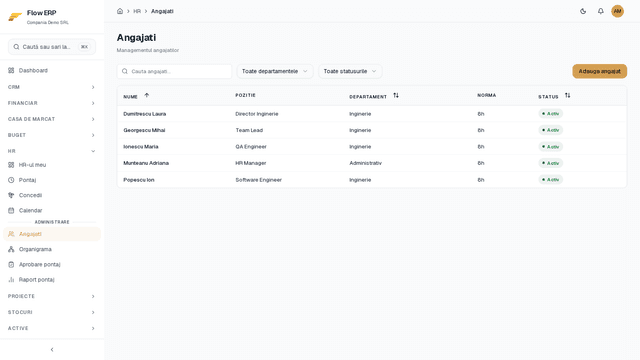Collapse the sidebar with bottom chevron
Viewport: 640px width, 360px height.
[x=52, y=350]
